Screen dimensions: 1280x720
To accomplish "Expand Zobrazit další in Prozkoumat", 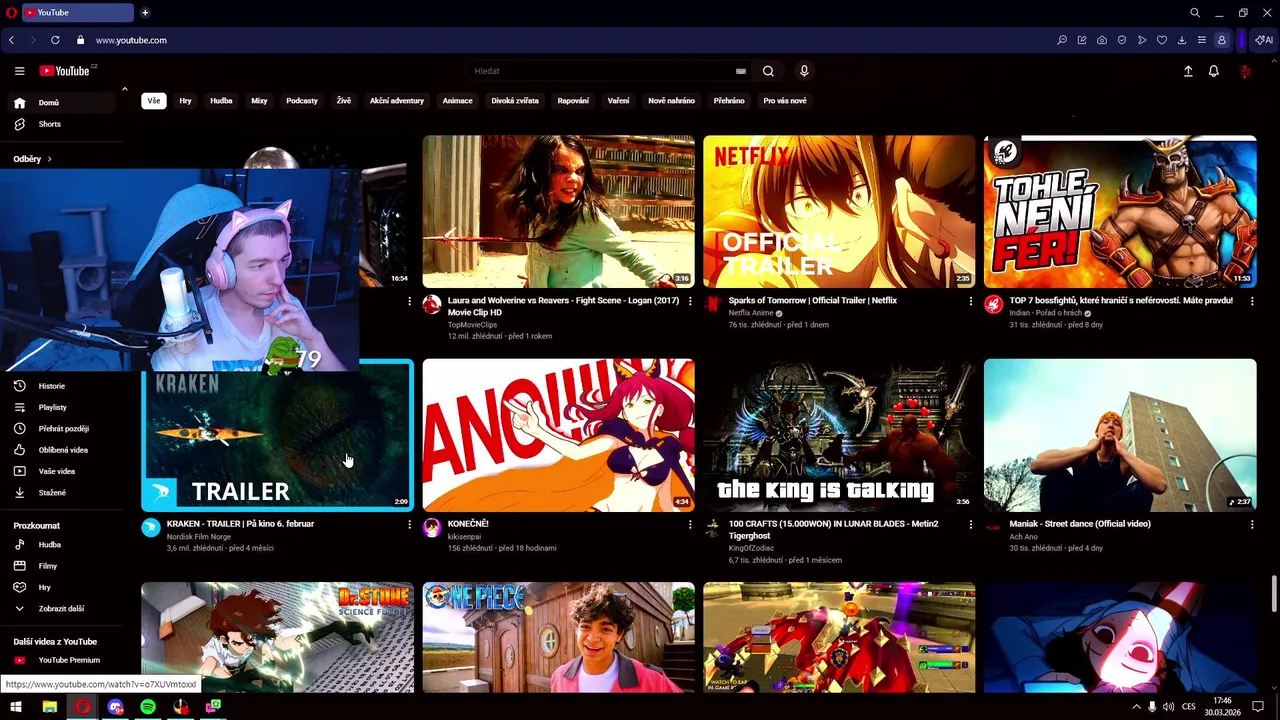I will (x=60, y=608).
